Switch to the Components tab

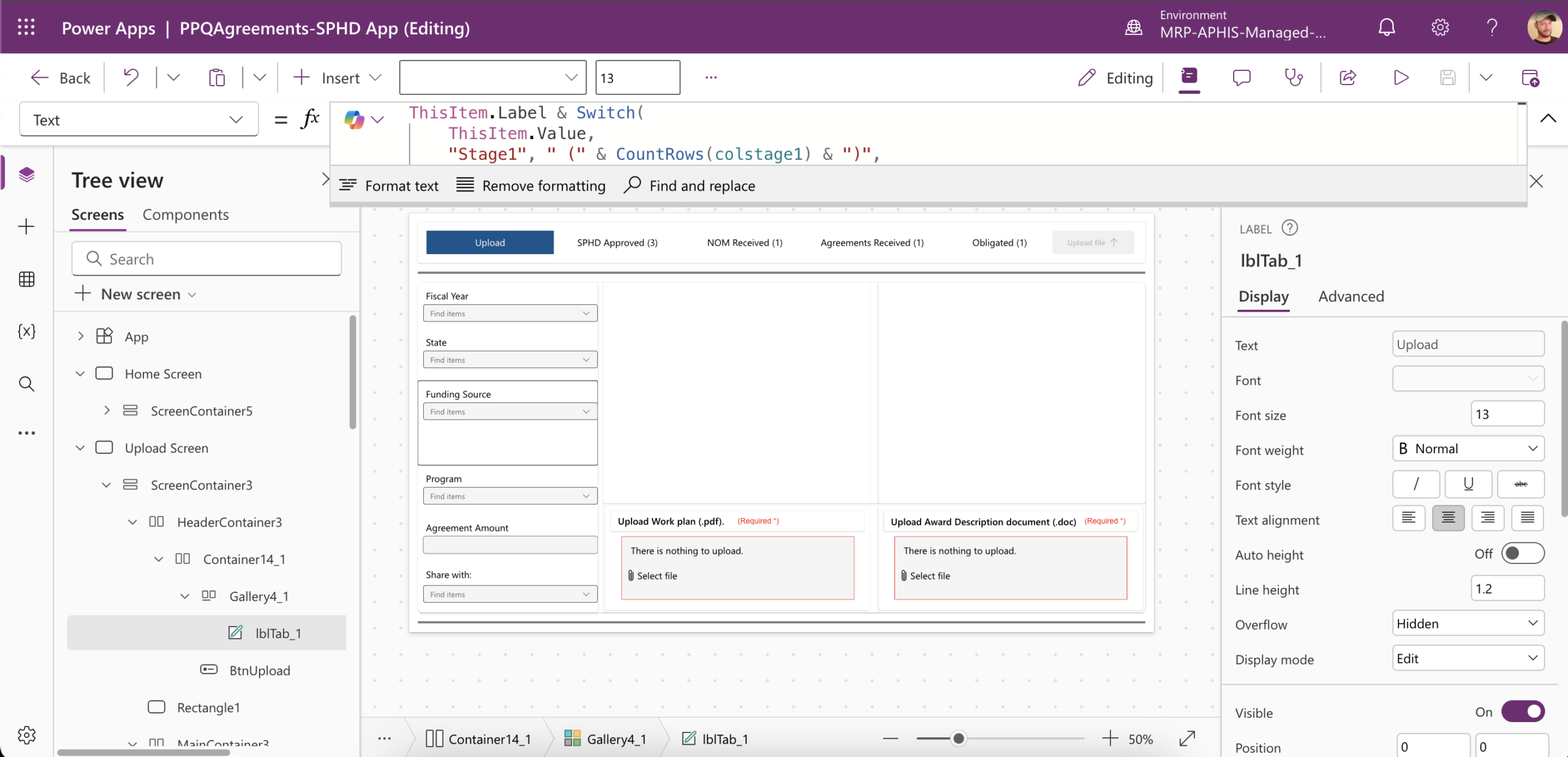point(186,215)
